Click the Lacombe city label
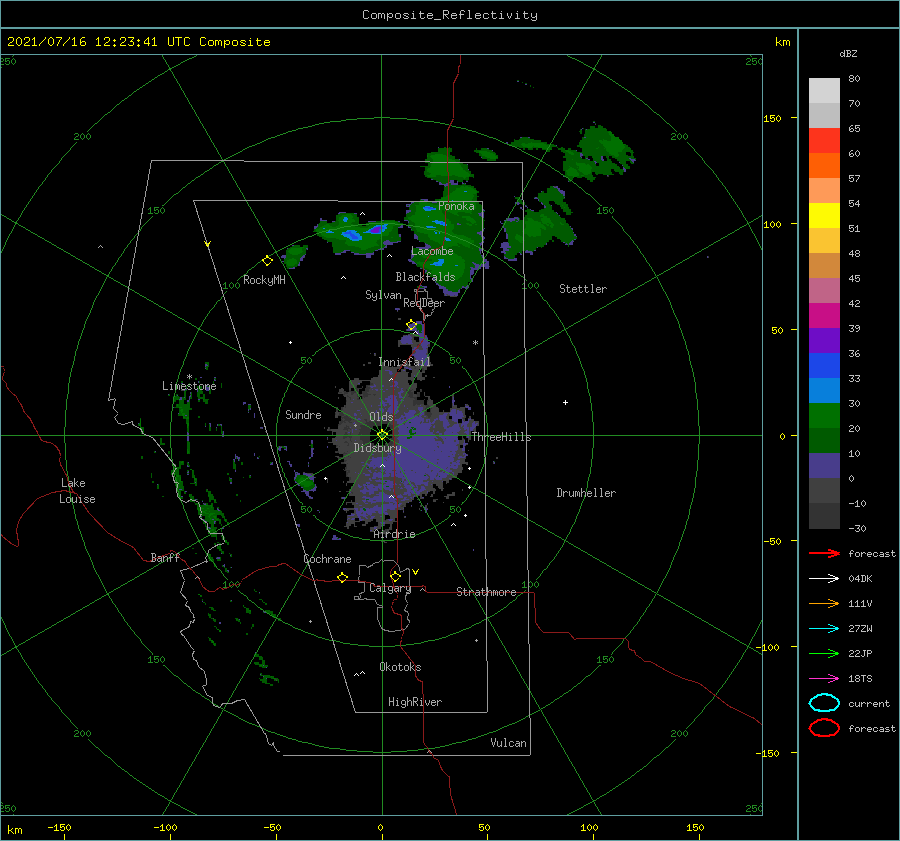Viewport: 900px width, 841px height. click(x=432, y=251)
